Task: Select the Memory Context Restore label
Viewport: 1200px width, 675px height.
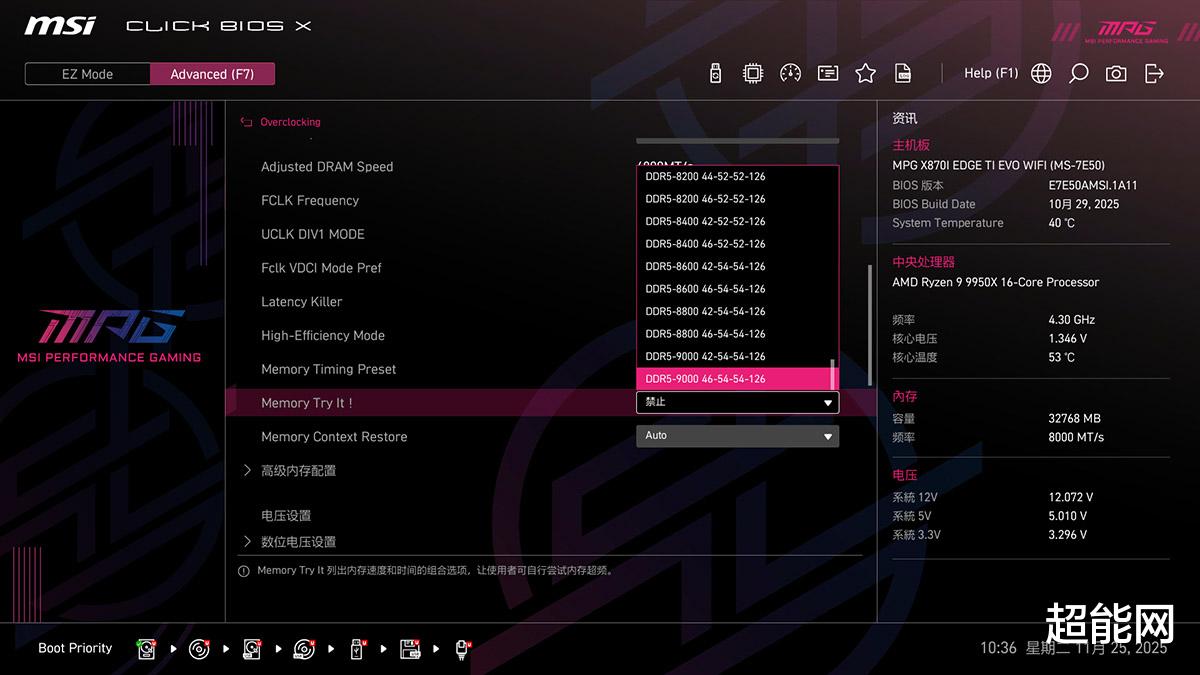Action: pos(334,437)
